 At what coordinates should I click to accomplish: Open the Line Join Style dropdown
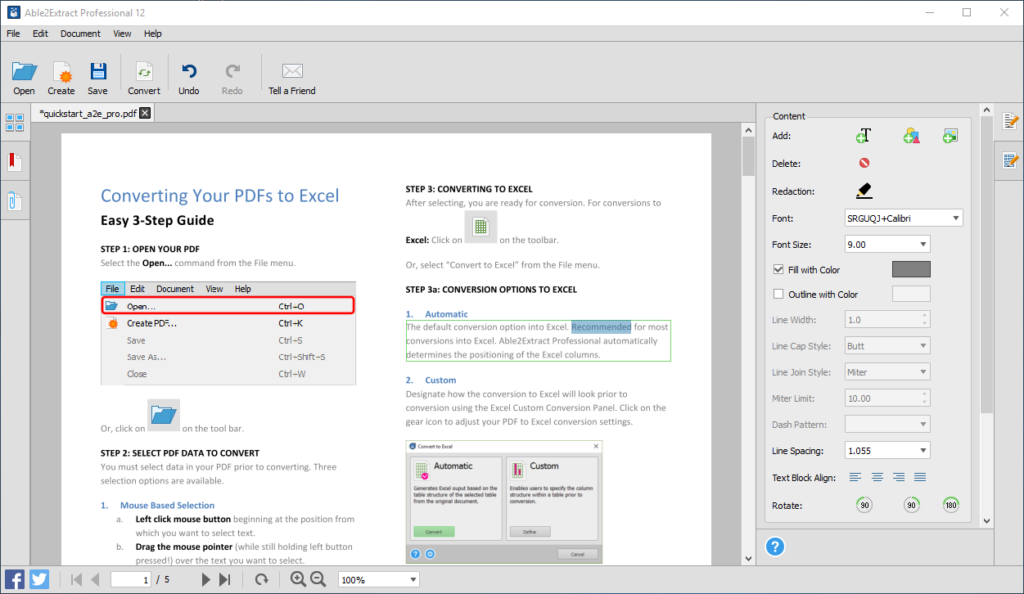tap(887, 372)
